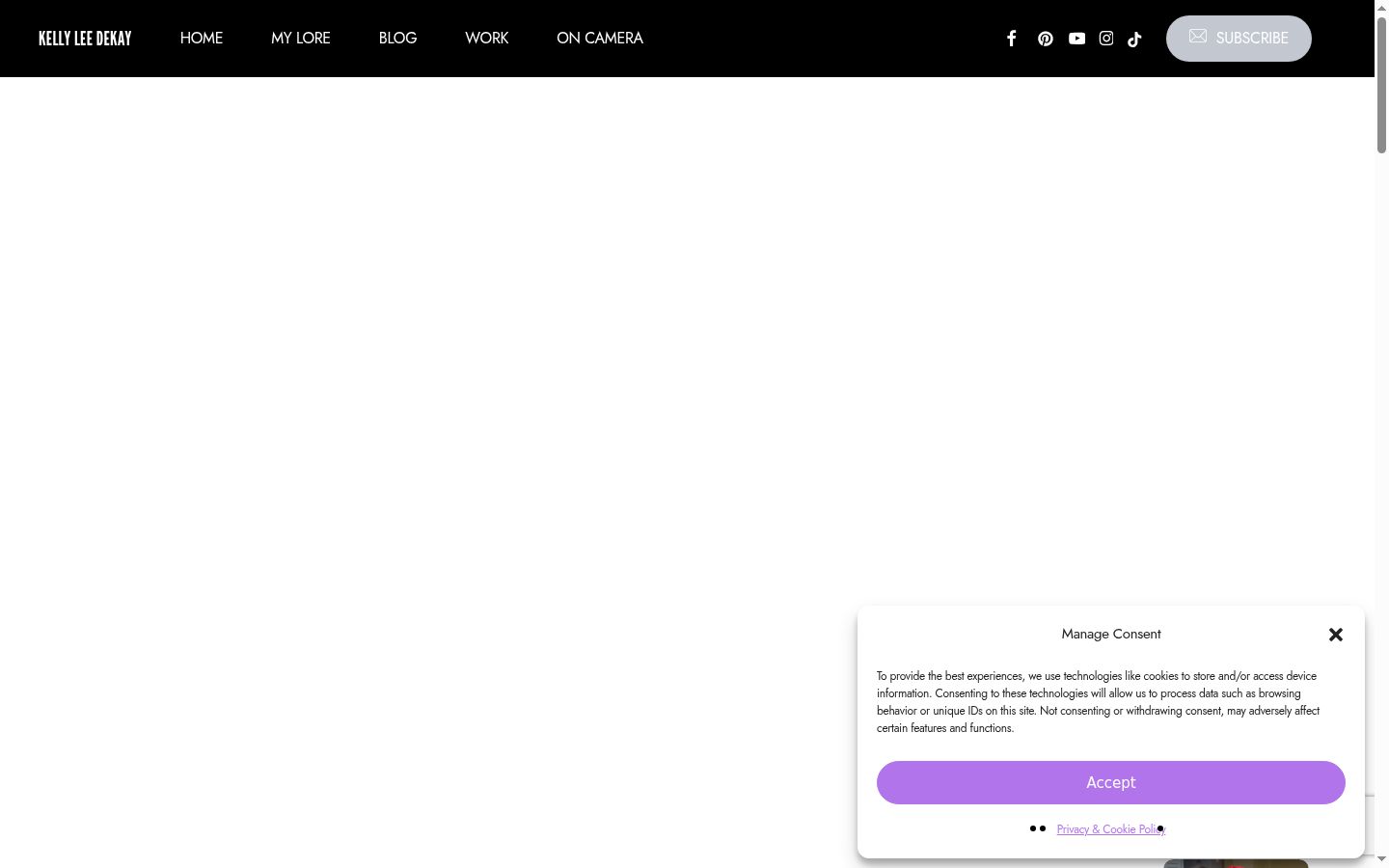Click the page vertical scrollbar thumb
Screen dimensions: 1389x868
tap(1381, 84)
